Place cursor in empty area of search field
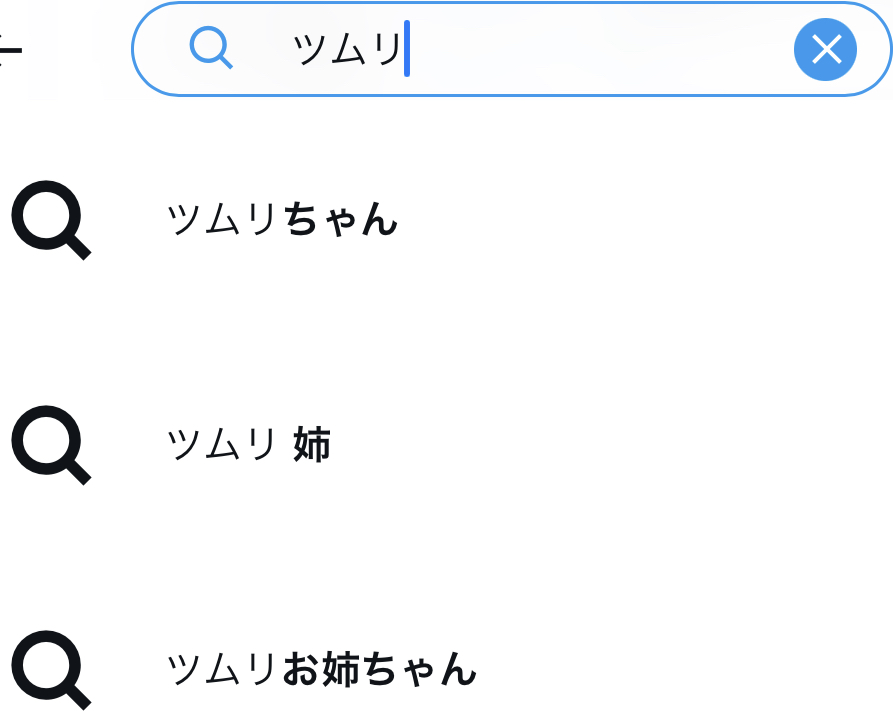This screenshot has width=893, height=717. [600, 49]
